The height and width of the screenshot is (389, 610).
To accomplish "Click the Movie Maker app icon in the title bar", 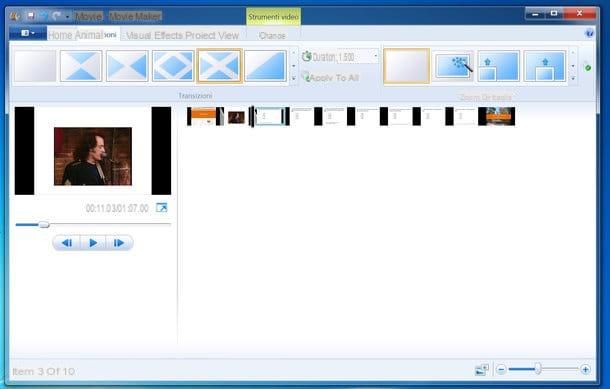I will pyautogui.click(x=15, y=16).
